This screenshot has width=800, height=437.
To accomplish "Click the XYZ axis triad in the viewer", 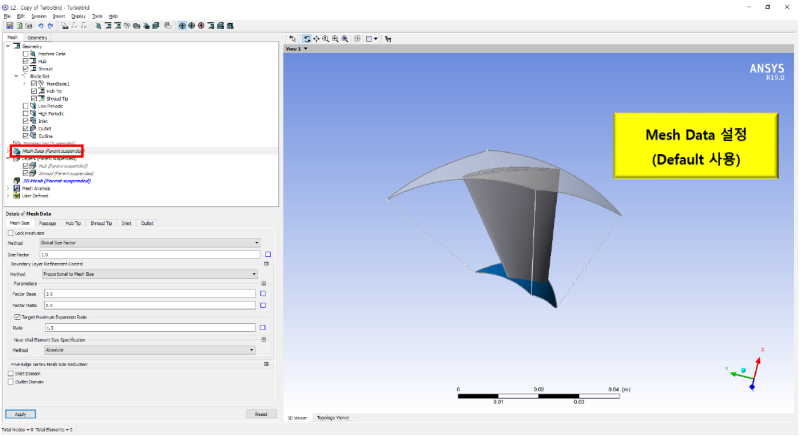I will pos(746,370).
